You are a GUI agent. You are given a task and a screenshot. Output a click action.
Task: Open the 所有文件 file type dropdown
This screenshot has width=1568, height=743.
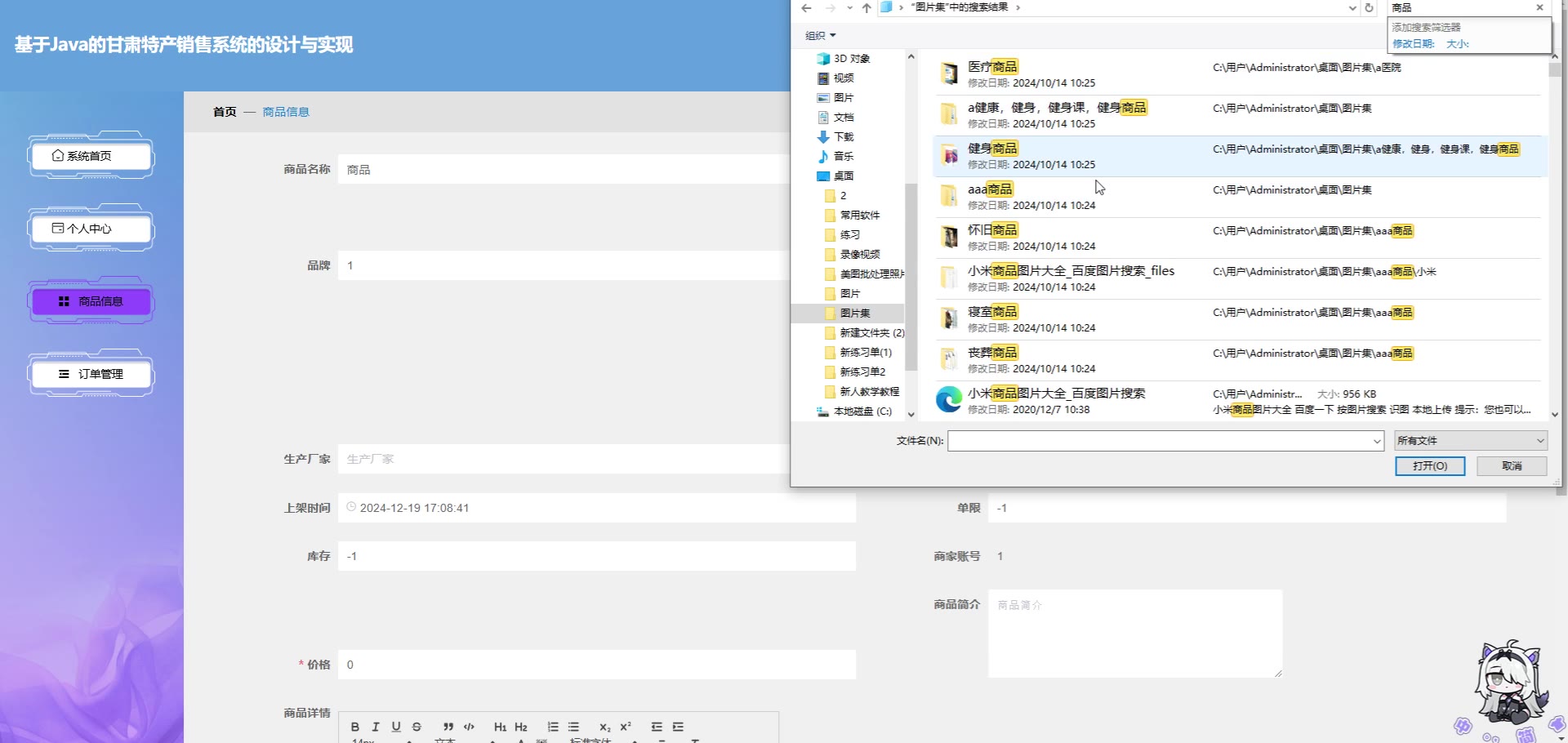tap(1470, 441)
